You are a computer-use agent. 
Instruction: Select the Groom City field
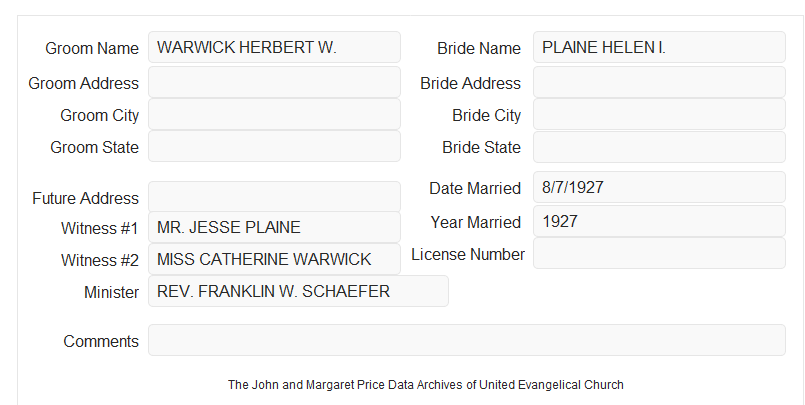274,114
